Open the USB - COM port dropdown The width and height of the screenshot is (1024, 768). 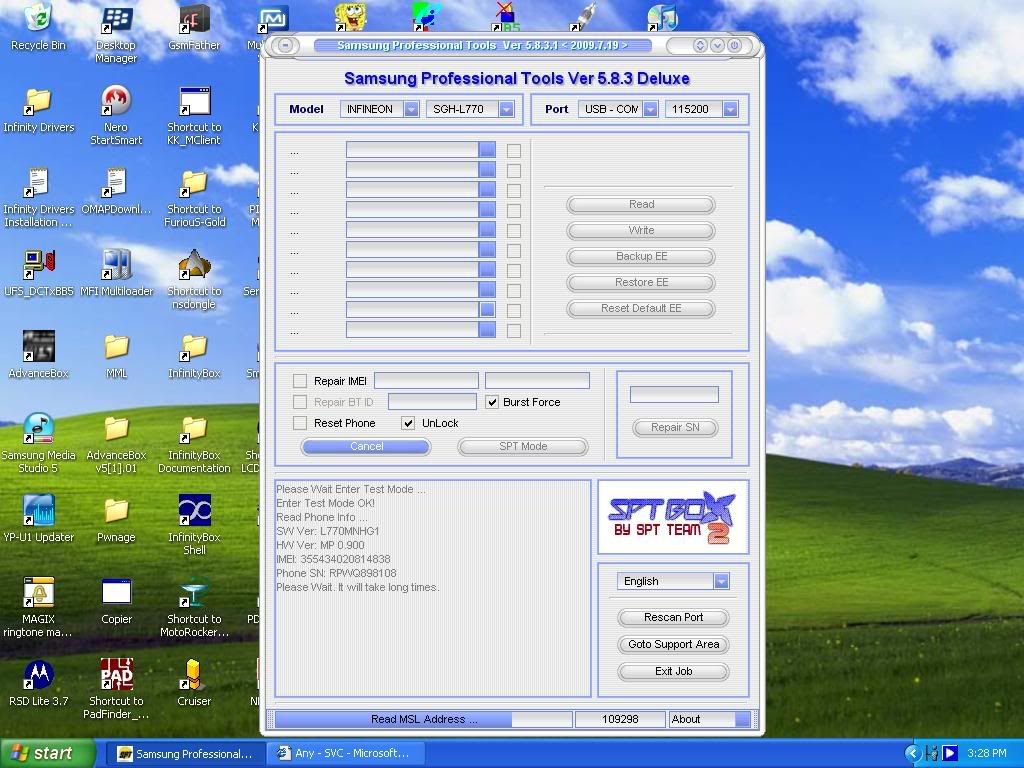point(650,109)
